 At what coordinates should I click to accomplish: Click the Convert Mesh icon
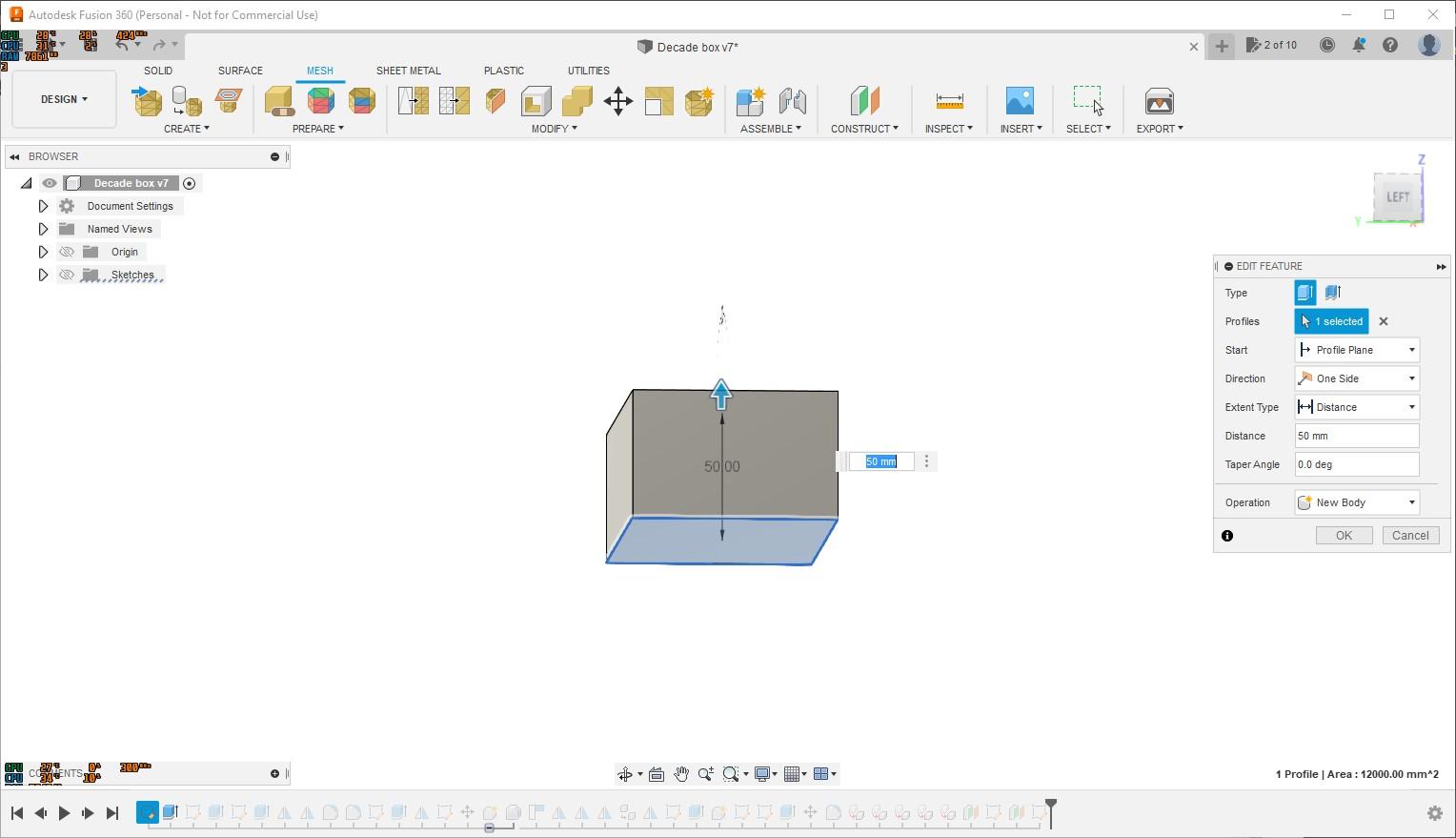tap(699, 101)
